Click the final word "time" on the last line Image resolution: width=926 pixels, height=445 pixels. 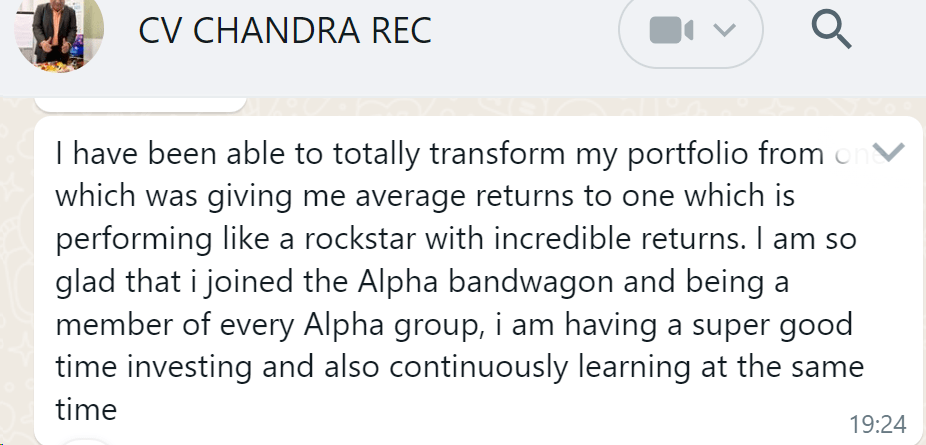point(87,411)
